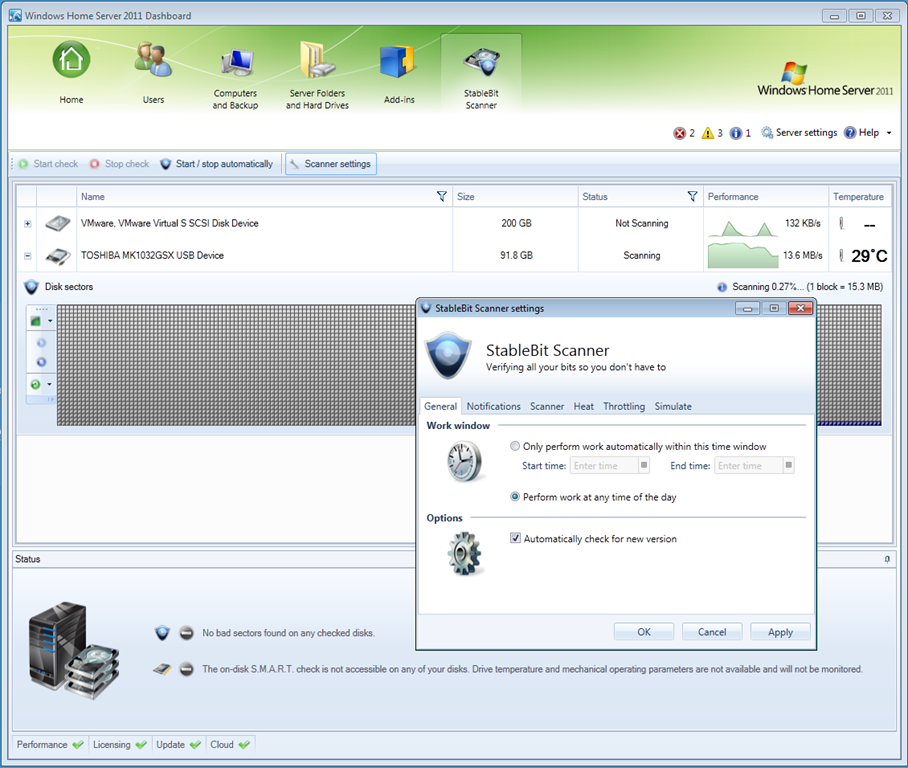This screenshot has width=908, height=768.
Task: Open the End time picker dropdown
Action: (788, 465)
